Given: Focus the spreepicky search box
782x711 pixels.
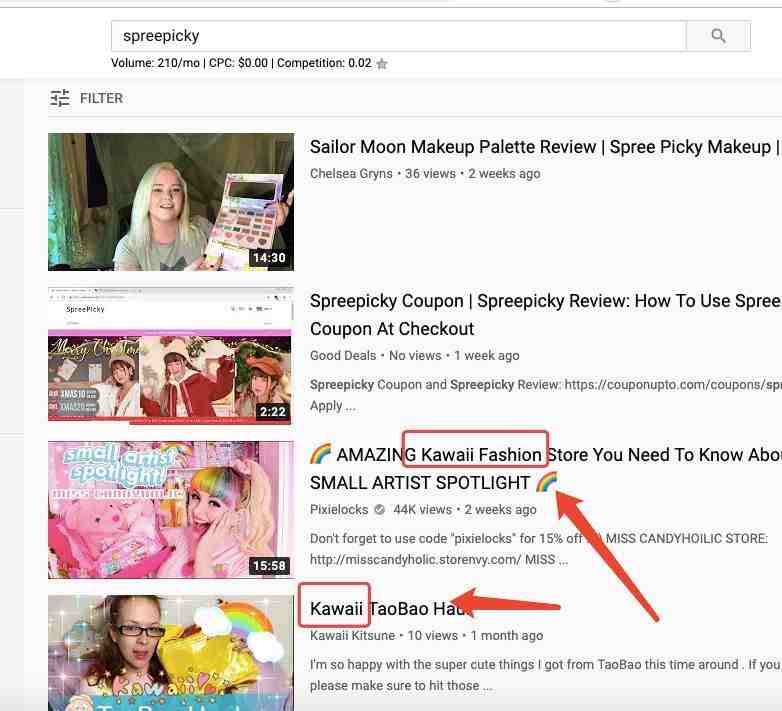Looking at the screenshot, I should pyautogui.click(x=398, y=36).
